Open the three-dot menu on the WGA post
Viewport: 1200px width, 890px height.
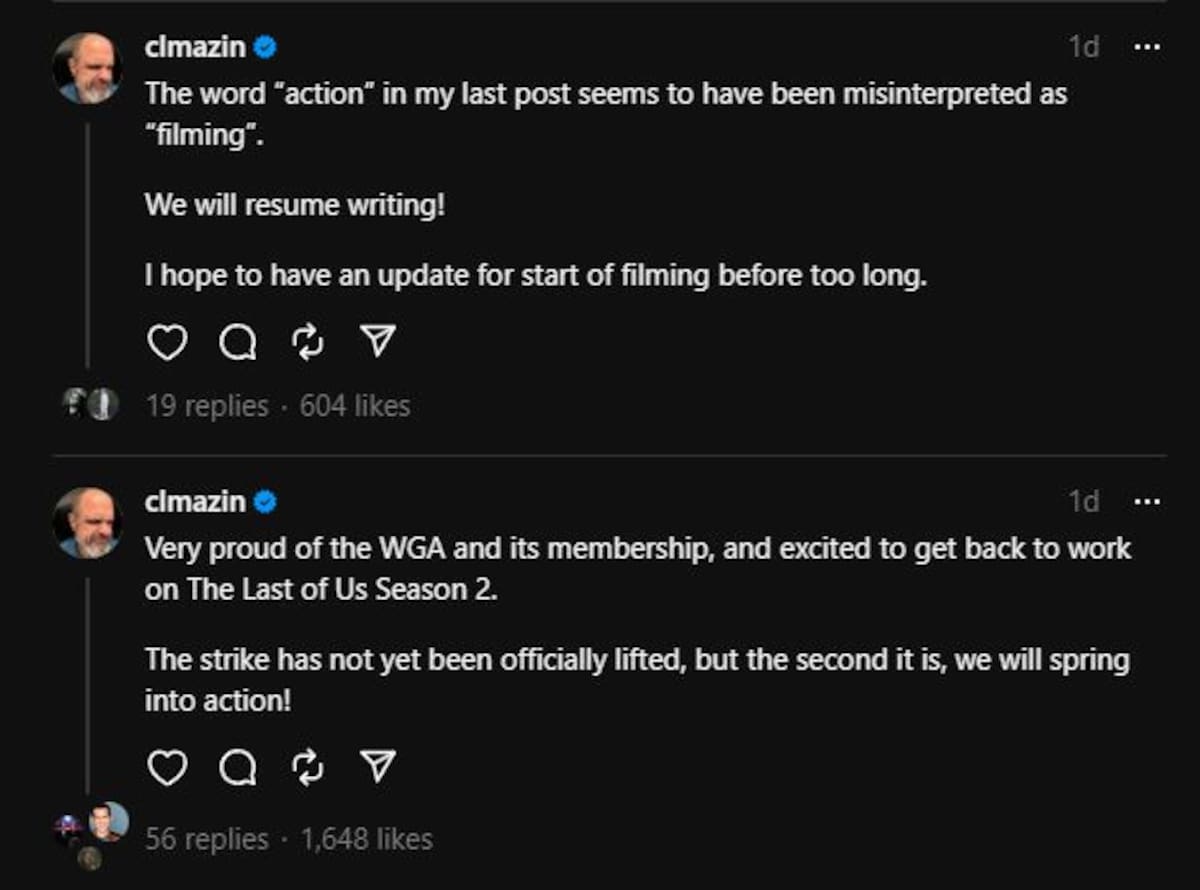[x=1146, y=501]
